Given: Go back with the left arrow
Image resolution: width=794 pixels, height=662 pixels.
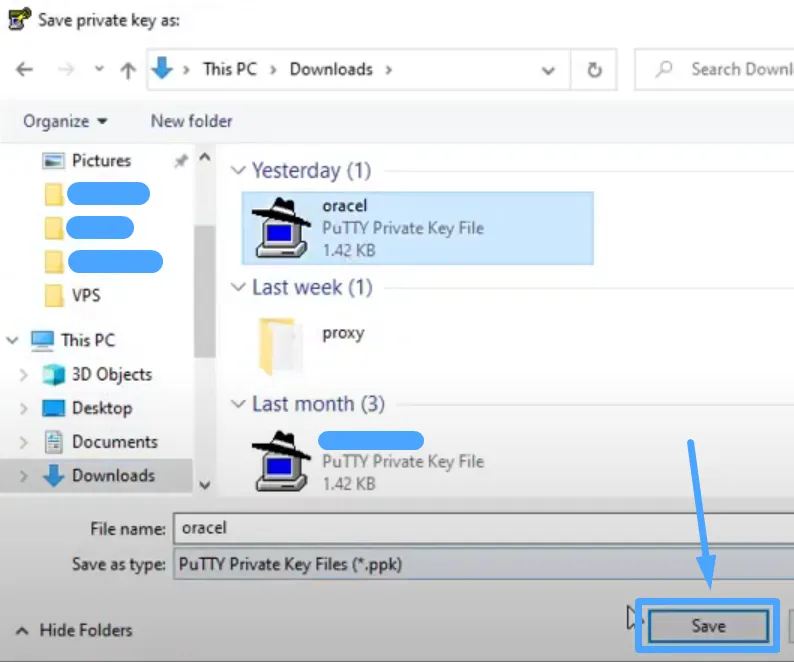Looking at the screenshot, I should point(24,69).
